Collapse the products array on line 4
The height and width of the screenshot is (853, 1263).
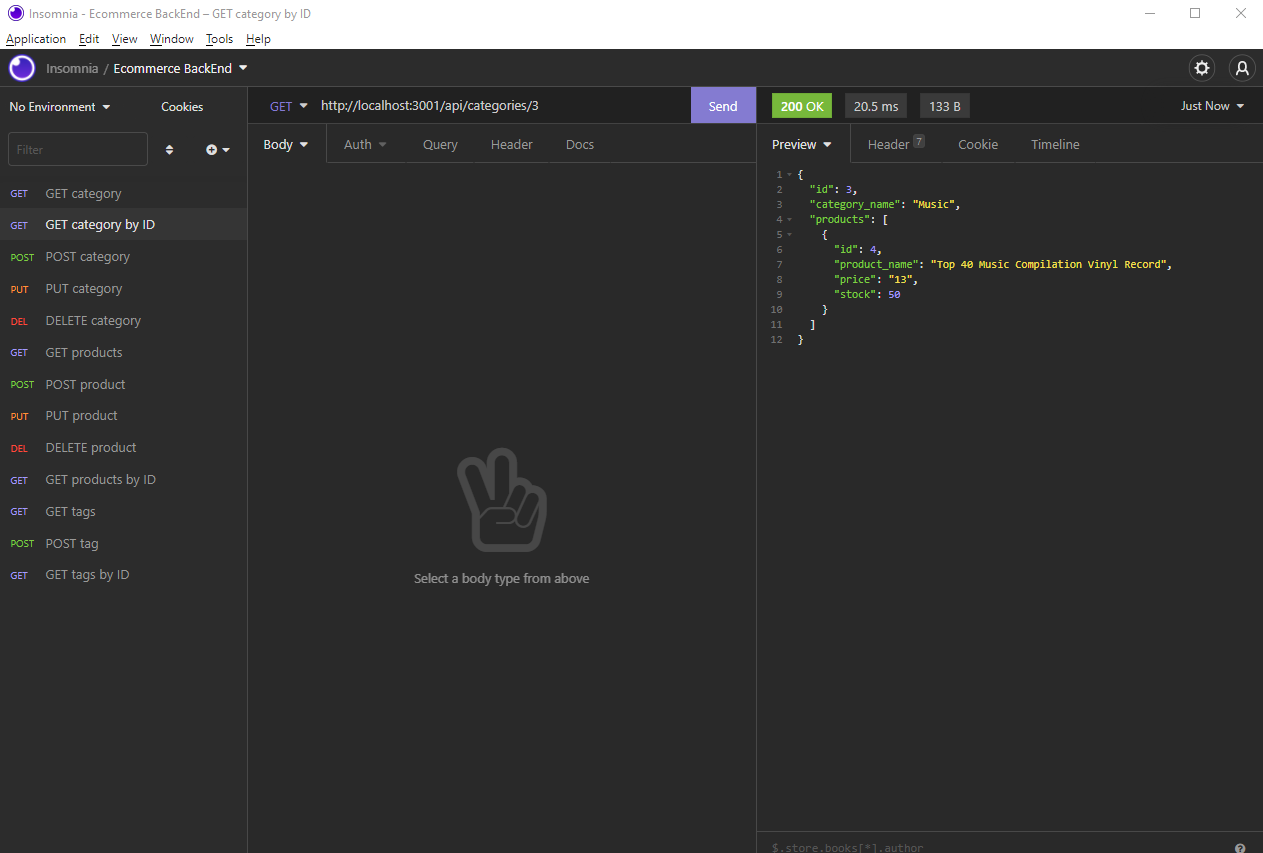(787, 219)
